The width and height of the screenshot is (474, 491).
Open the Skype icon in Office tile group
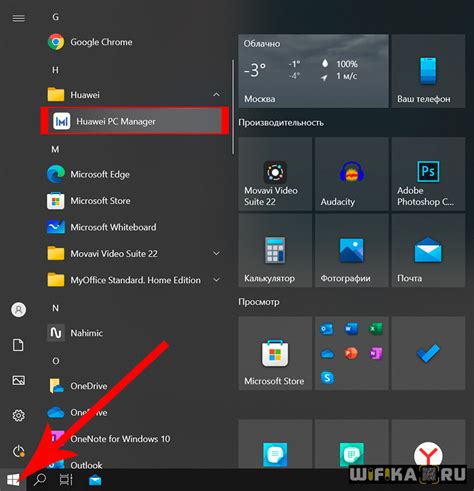327,378
